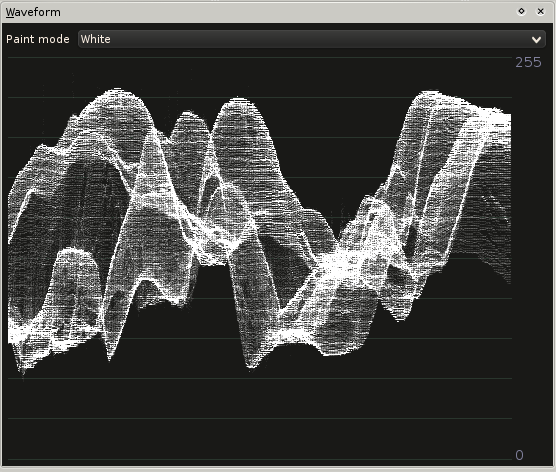This screenshot has width=556, height=472.
Task: Click the bottom grid line near 0
Action: click(260, 460)
